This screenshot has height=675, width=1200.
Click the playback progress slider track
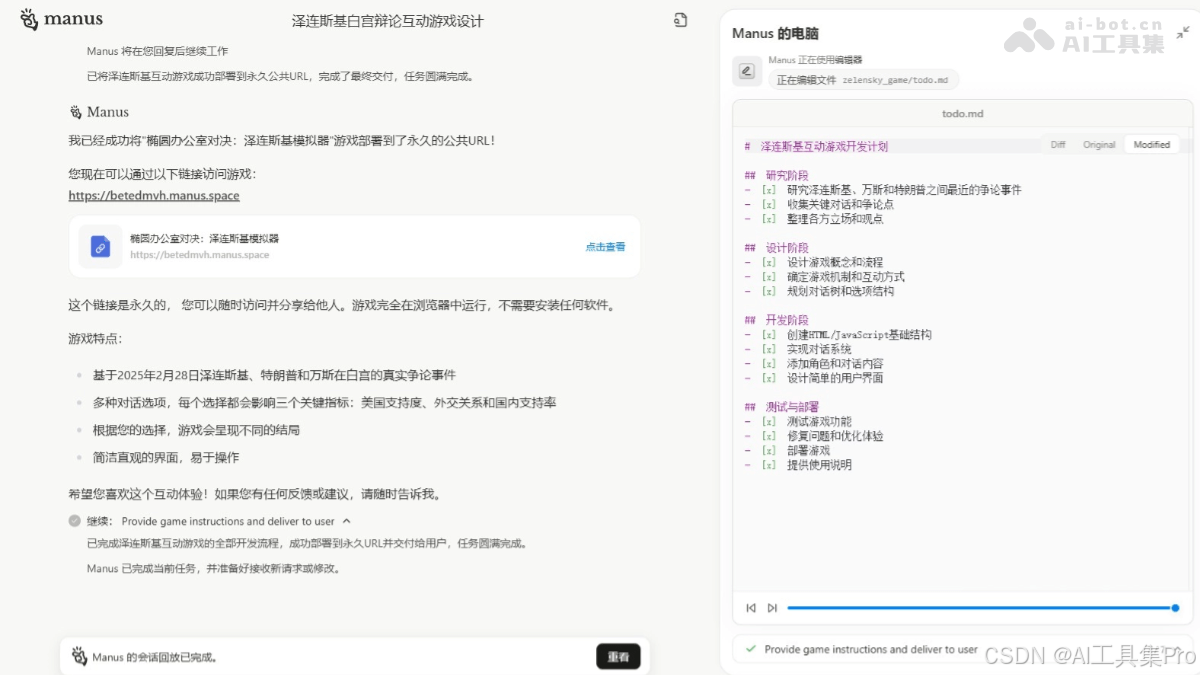point(981,608)
